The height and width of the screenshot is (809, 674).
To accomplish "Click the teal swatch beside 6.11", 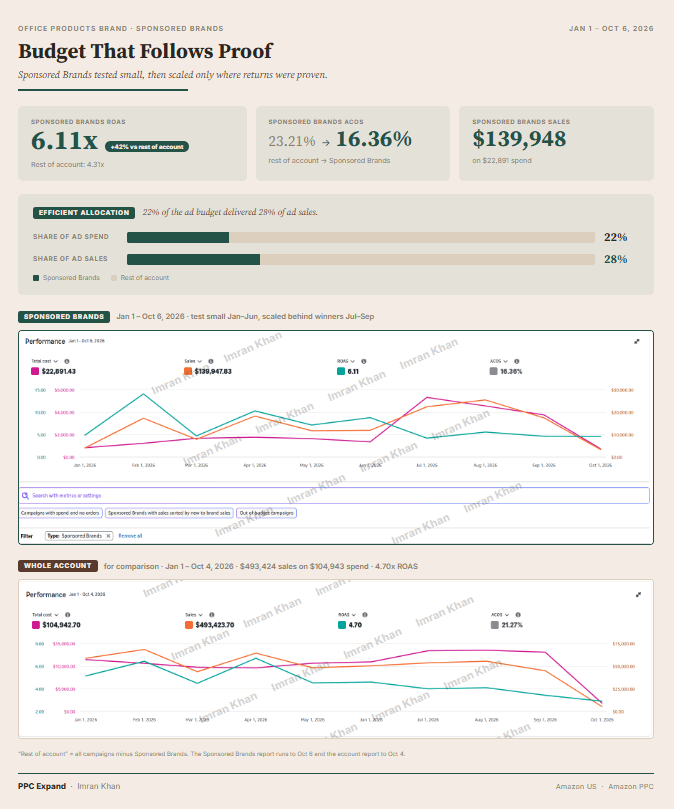I will pos(341,371).
